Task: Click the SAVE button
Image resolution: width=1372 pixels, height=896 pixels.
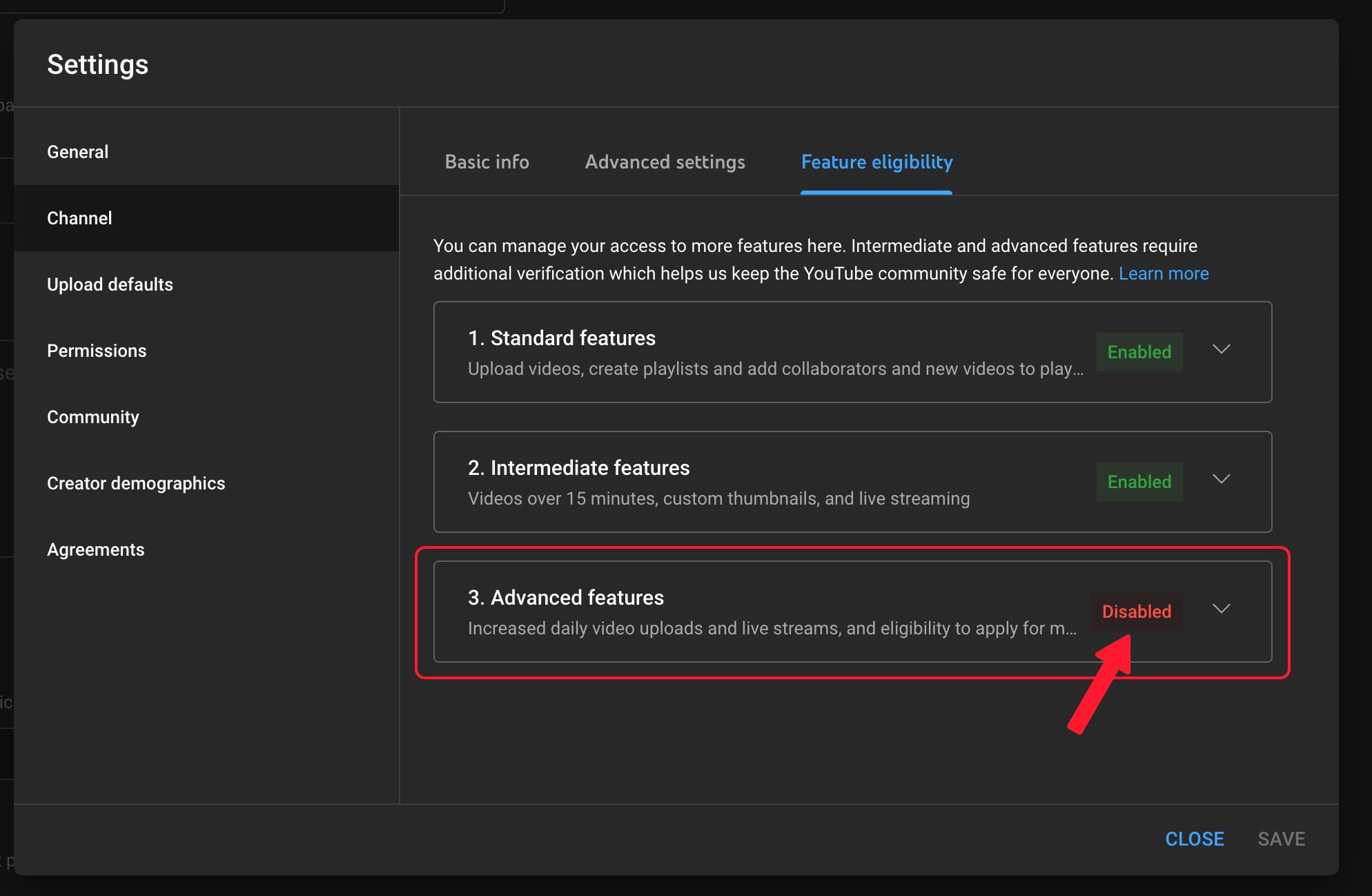Action: pyautogui.click(x=1282, y=839)
